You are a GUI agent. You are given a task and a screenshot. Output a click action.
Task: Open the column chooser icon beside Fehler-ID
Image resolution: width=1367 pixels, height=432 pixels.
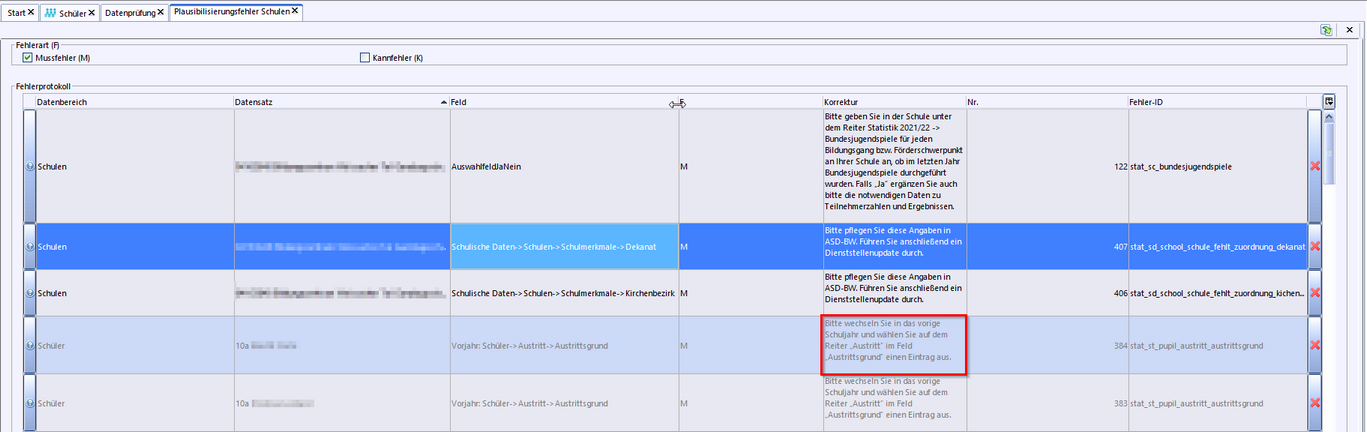coord(1329,101)
